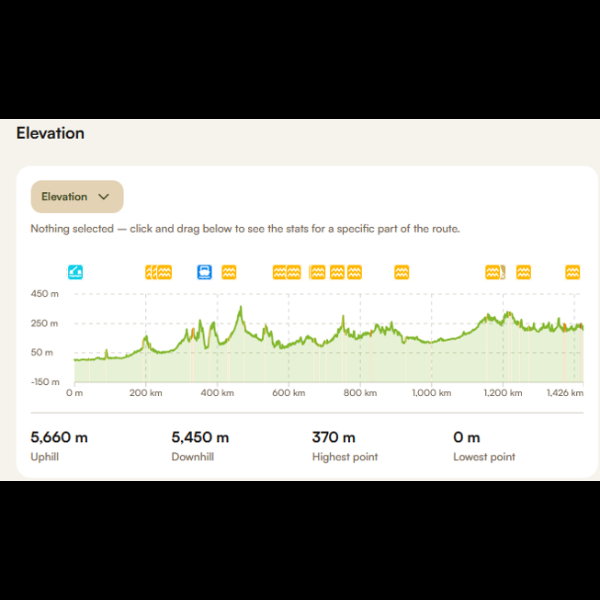
Task: Click the chevron arrow in the Elevation dropdown
Action: pyautogui.click(x=104, y=197)
